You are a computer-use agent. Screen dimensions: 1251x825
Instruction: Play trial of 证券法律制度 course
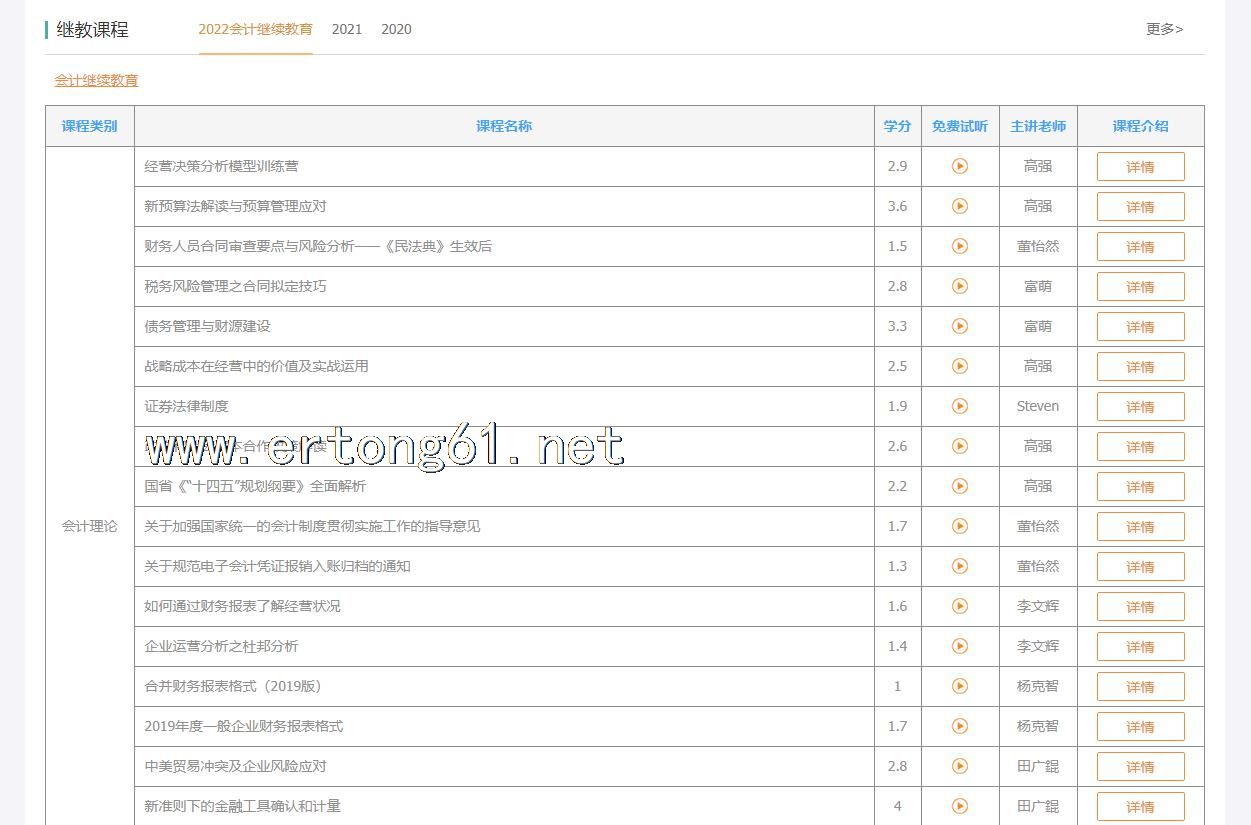pos(959,406)
